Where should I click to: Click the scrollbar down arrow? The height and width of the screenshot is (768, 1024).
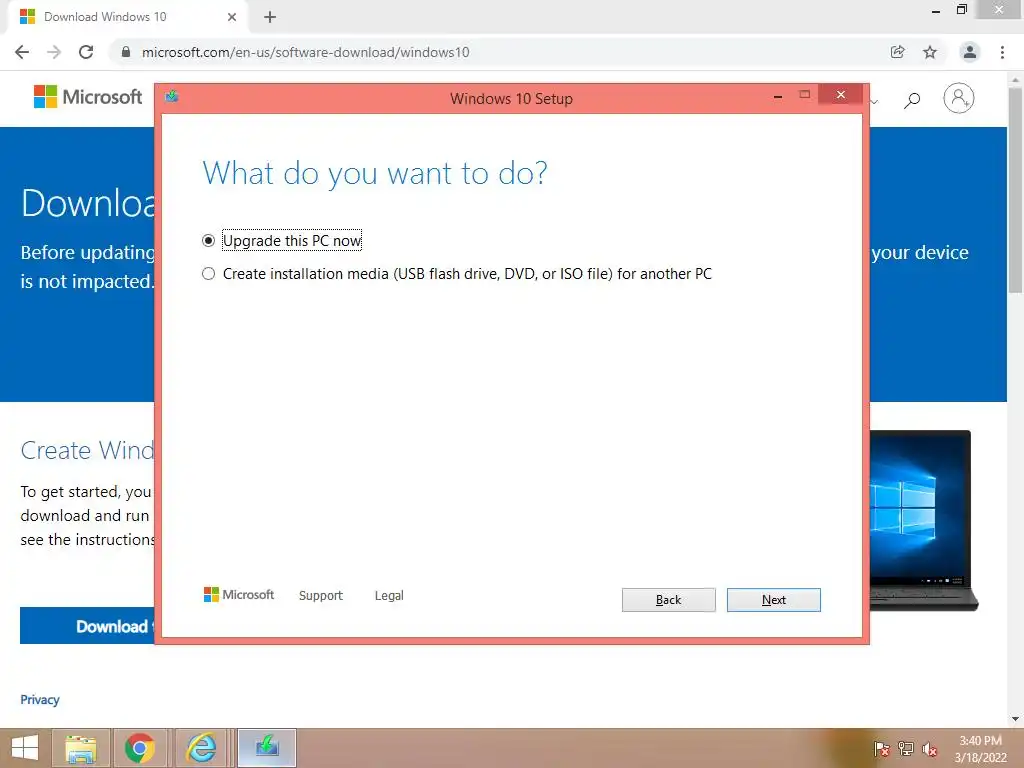pos(1016,719)
